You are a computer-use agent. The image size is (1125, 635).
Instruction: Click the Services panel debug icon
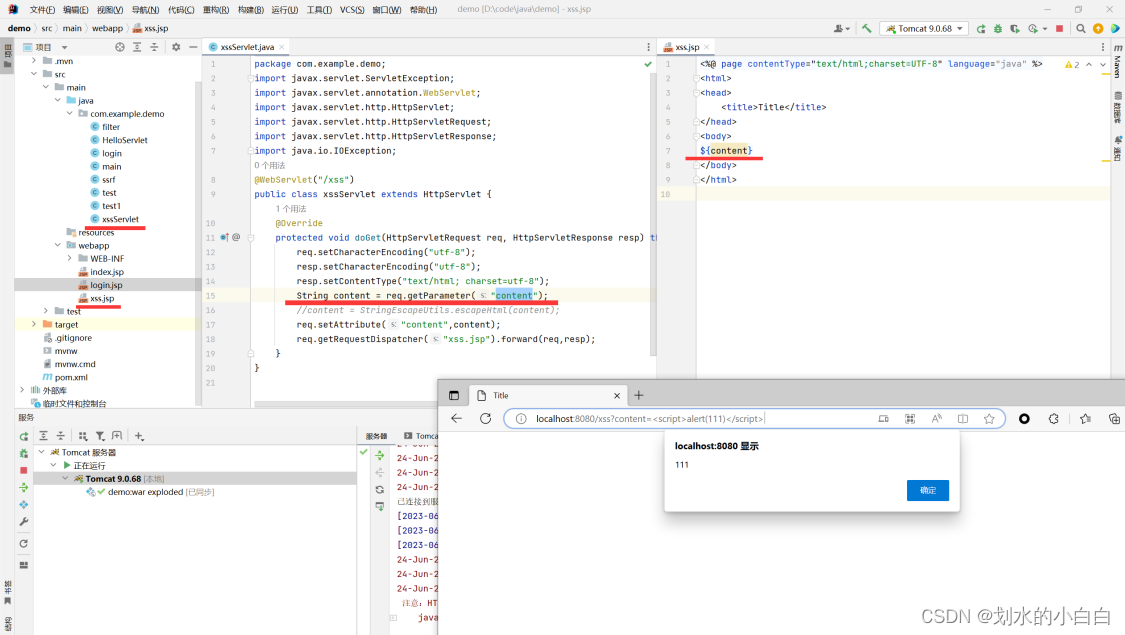pyautogui.click(x=24, y=453)
